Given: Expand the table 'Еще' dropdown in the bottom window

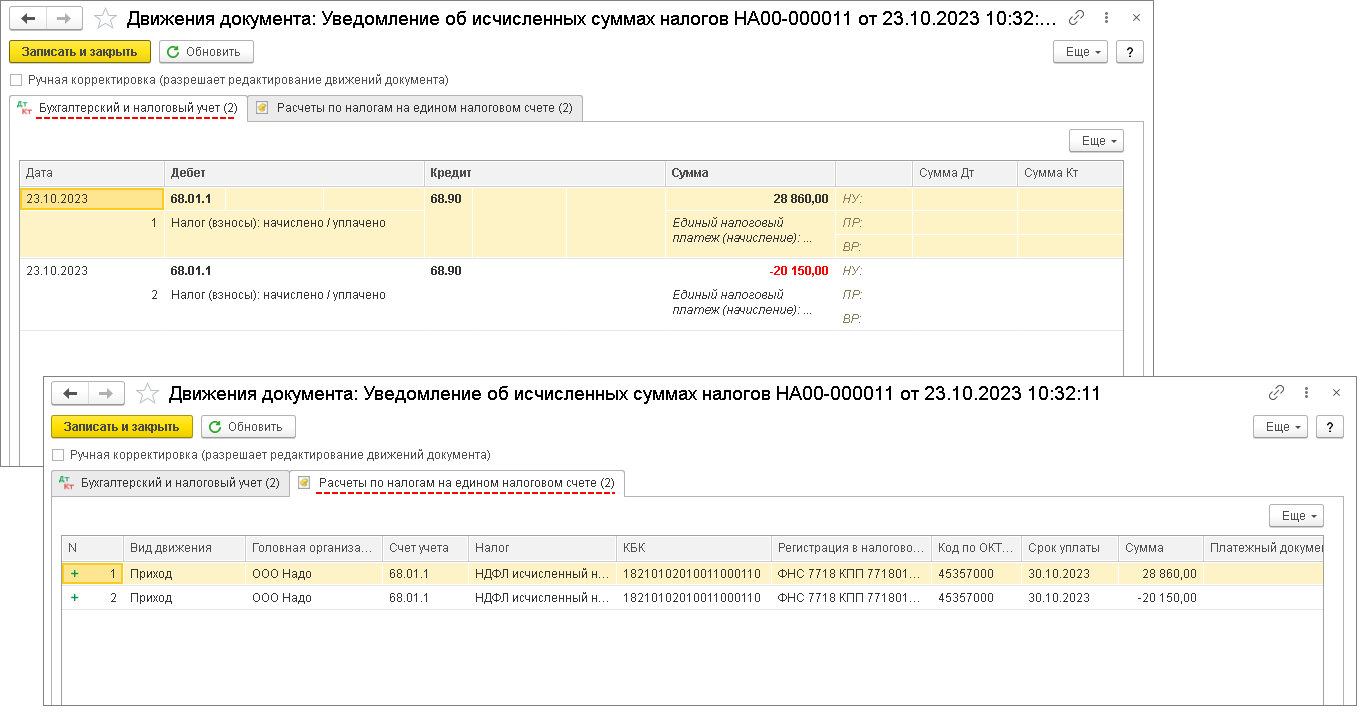Looking at the screenshot, I should coord(1296,516).
